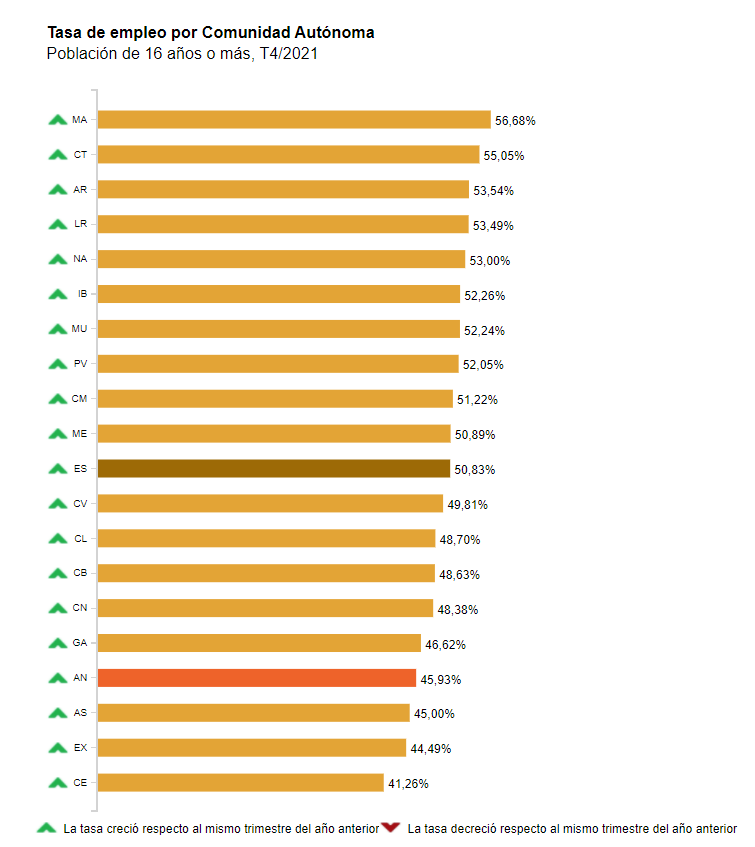Click the green arrow next to CT
755x847 pixels.
tap(57, 155)
